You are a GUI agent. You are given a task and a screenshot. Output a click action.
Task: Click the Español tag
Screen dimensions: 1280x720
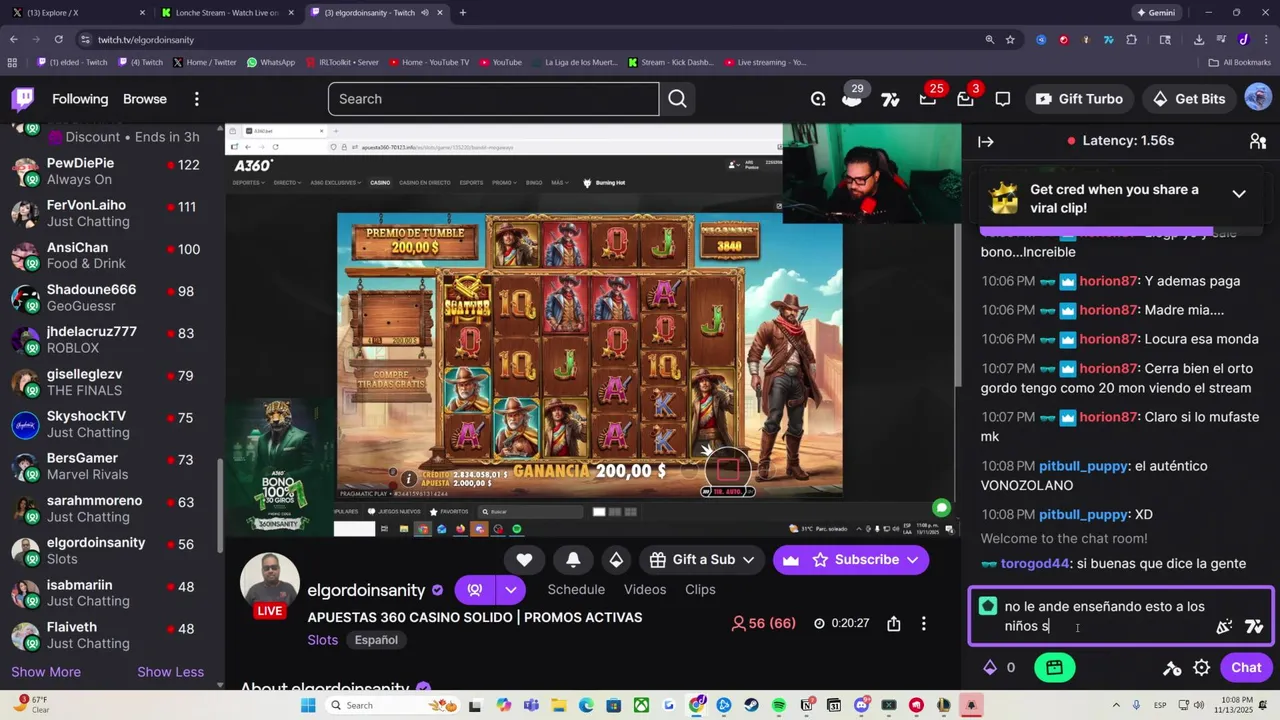(x=376, y=640)
